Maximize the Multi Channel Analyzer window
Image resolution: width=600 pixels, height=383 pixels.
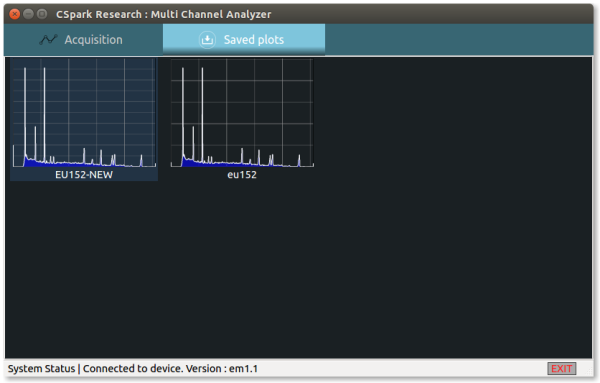click(42, 14)
